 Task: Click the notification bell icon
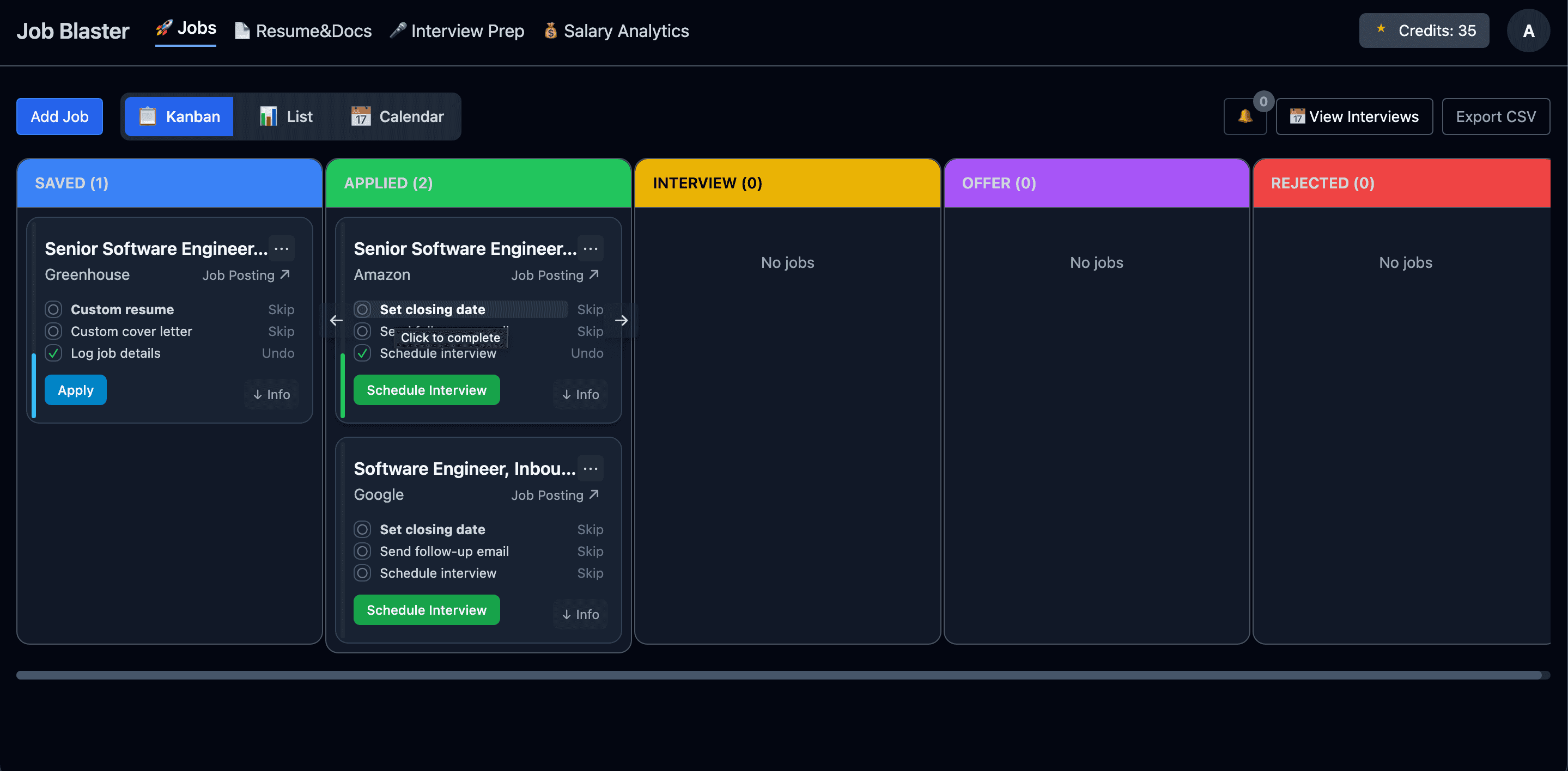(x=1245, y=116)
